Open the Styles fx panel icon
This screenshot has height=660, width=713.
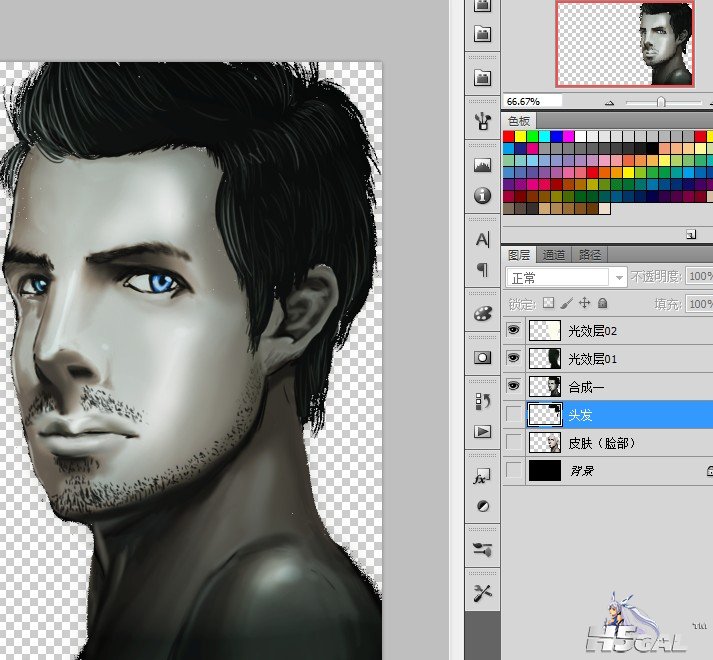point(483,476)
